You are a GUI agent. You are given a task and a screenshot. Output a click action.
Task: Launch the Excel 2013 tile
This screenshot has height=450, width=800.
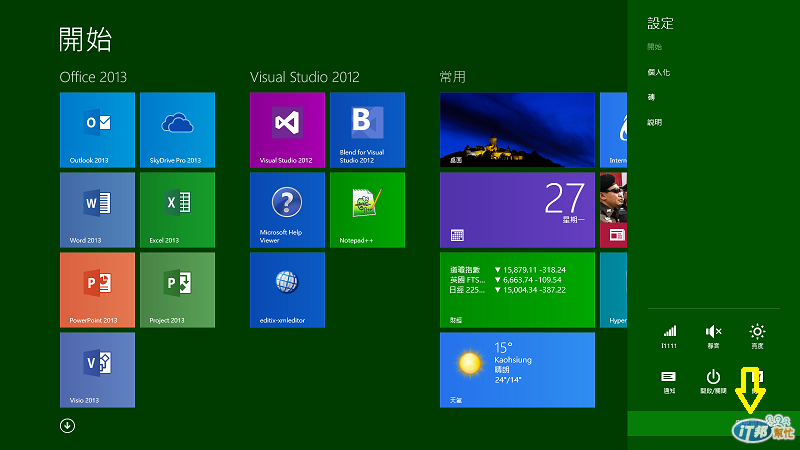tap(178, 210)
